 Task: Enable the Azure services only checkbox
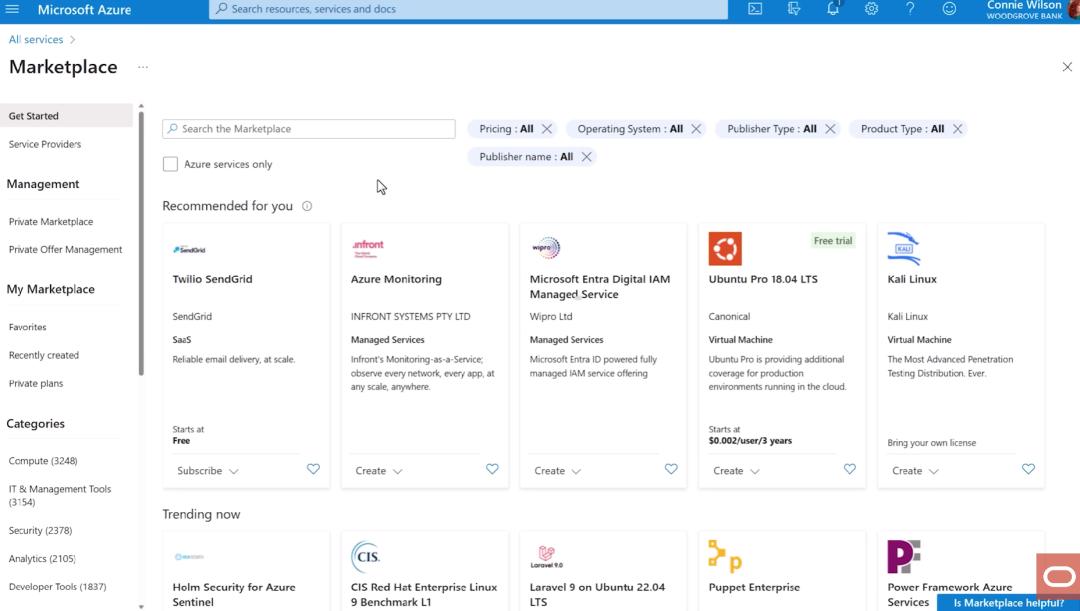coord(170,164)
